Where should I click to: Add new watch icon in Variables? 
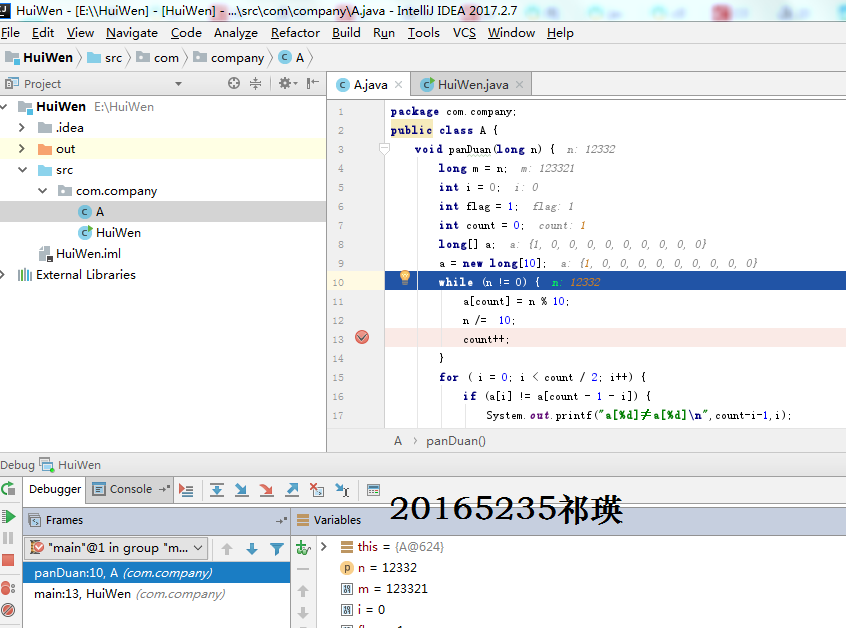(303, 548)
